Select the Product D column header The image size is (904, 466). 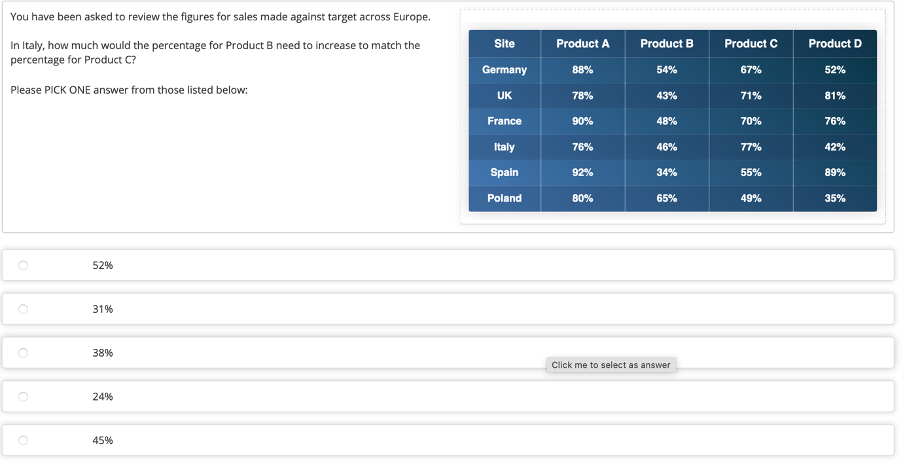click(835, 44)
